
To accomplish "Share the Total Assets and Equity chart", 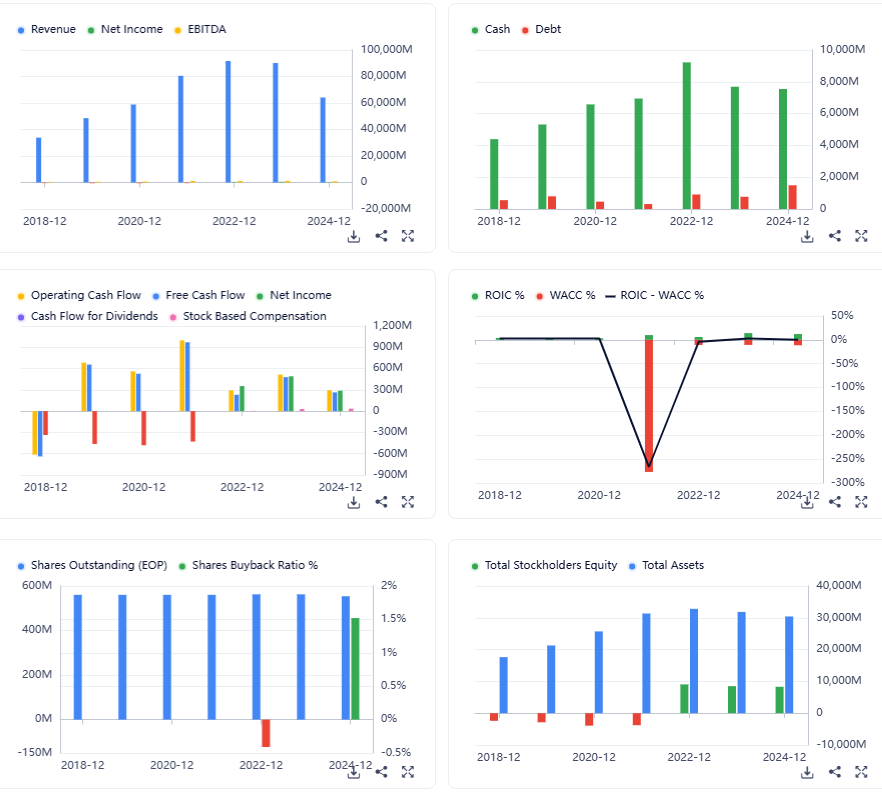I will tap(835, 772).
